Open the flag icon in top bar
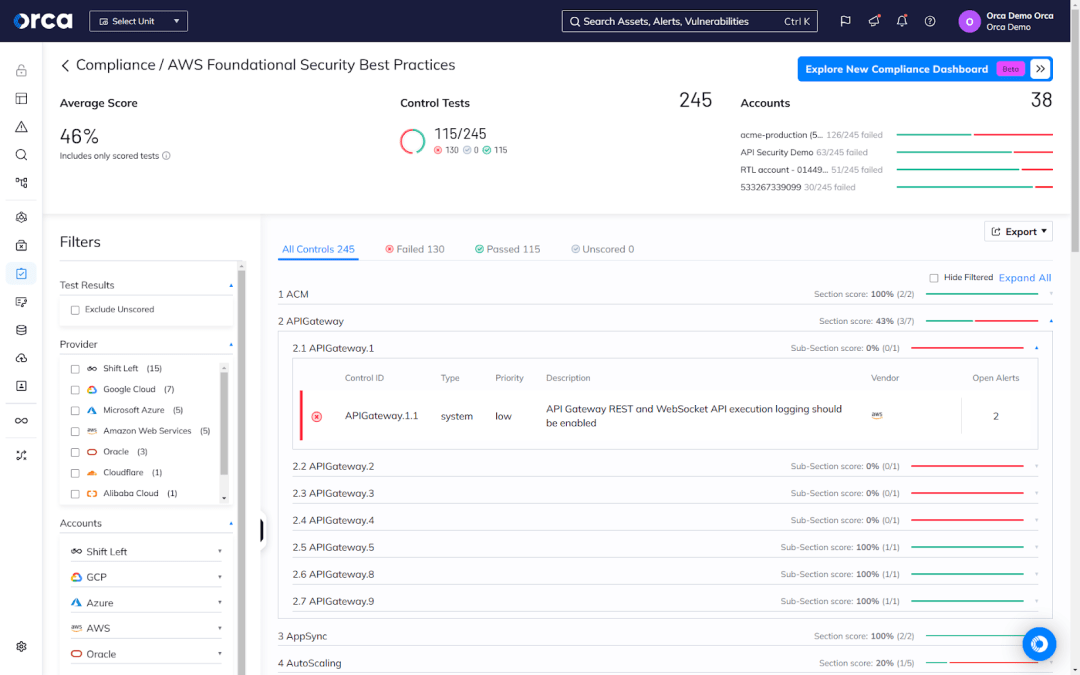The height and width of the screenshot is (675, 1080). 845,21
